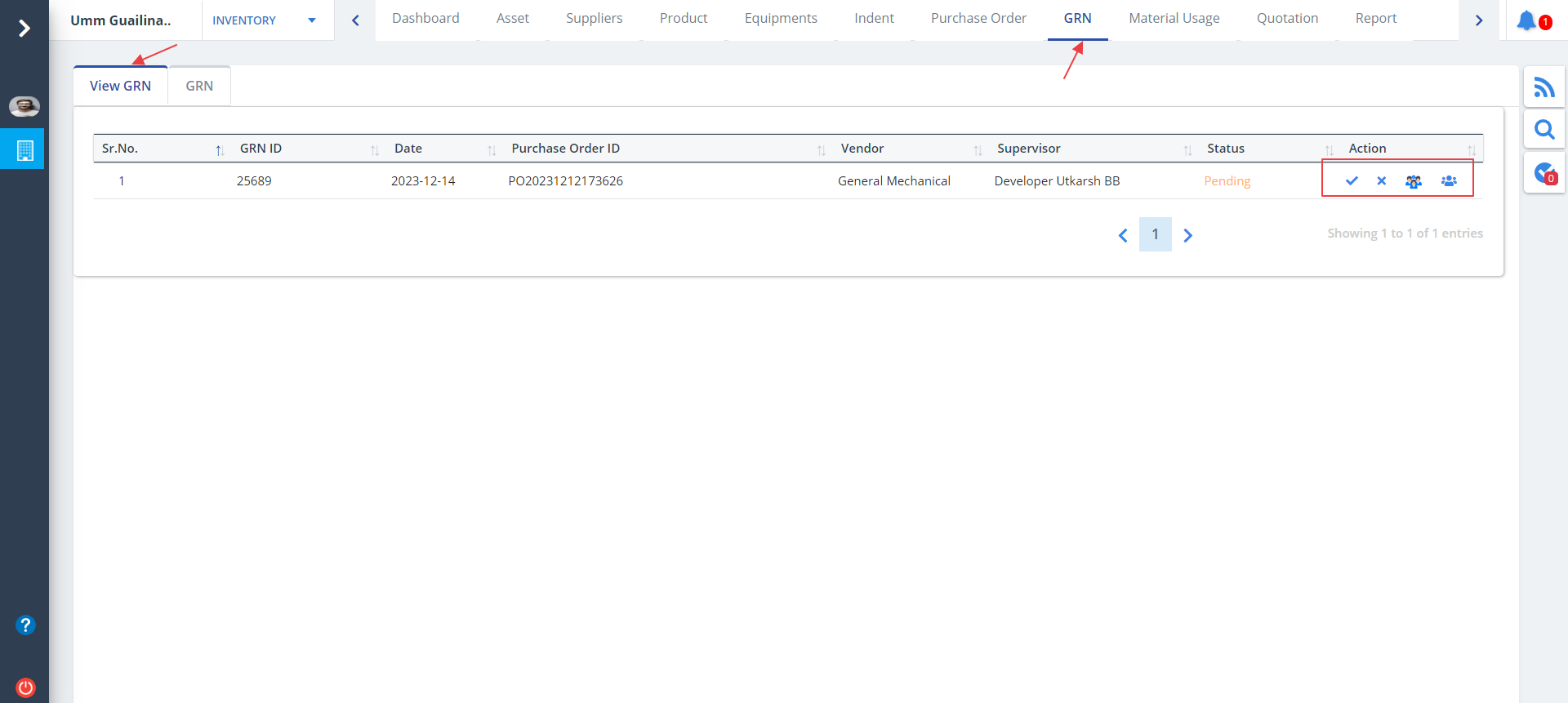
Task: Click the approve checkmark icon for GRN 25689
Action: (1352, 180)
